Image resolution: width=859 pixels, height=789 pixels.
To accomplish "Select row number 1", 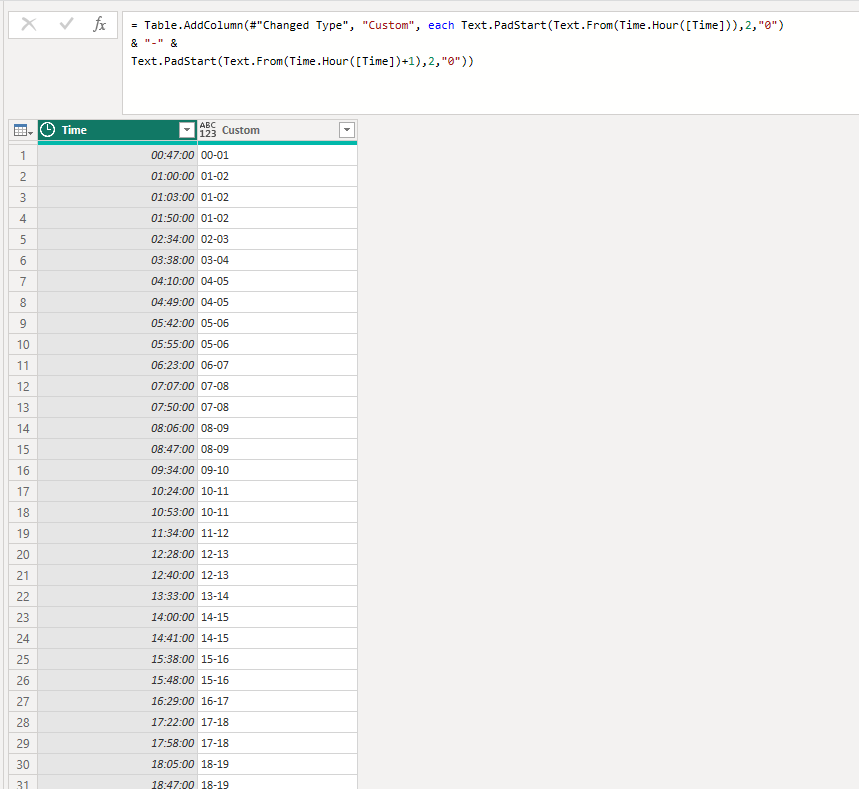I will (23, 155).
